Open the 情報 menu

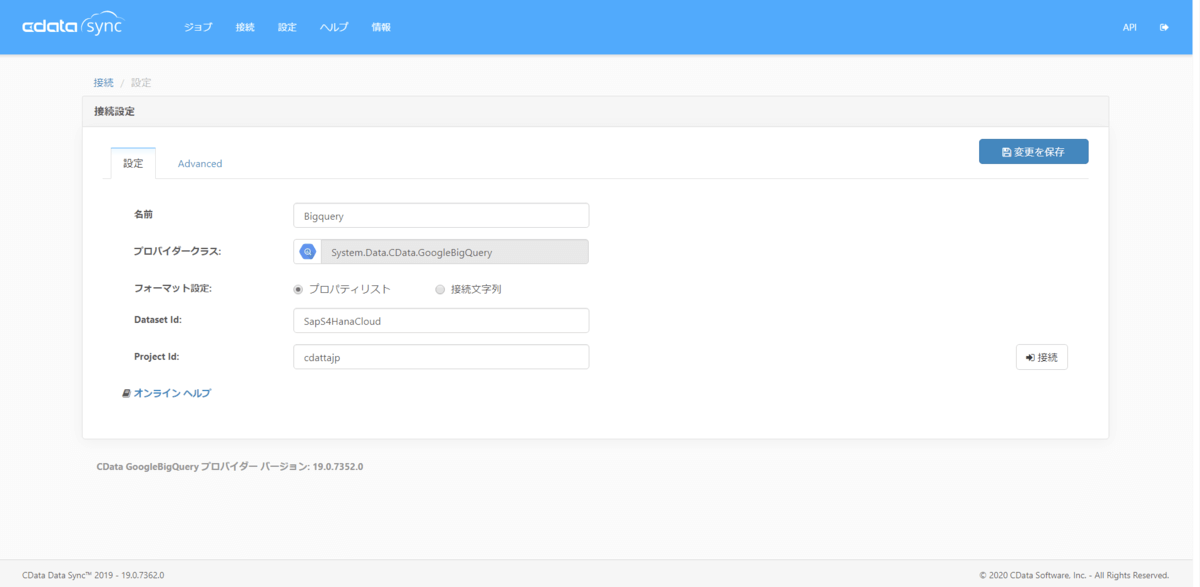(381, 27)
